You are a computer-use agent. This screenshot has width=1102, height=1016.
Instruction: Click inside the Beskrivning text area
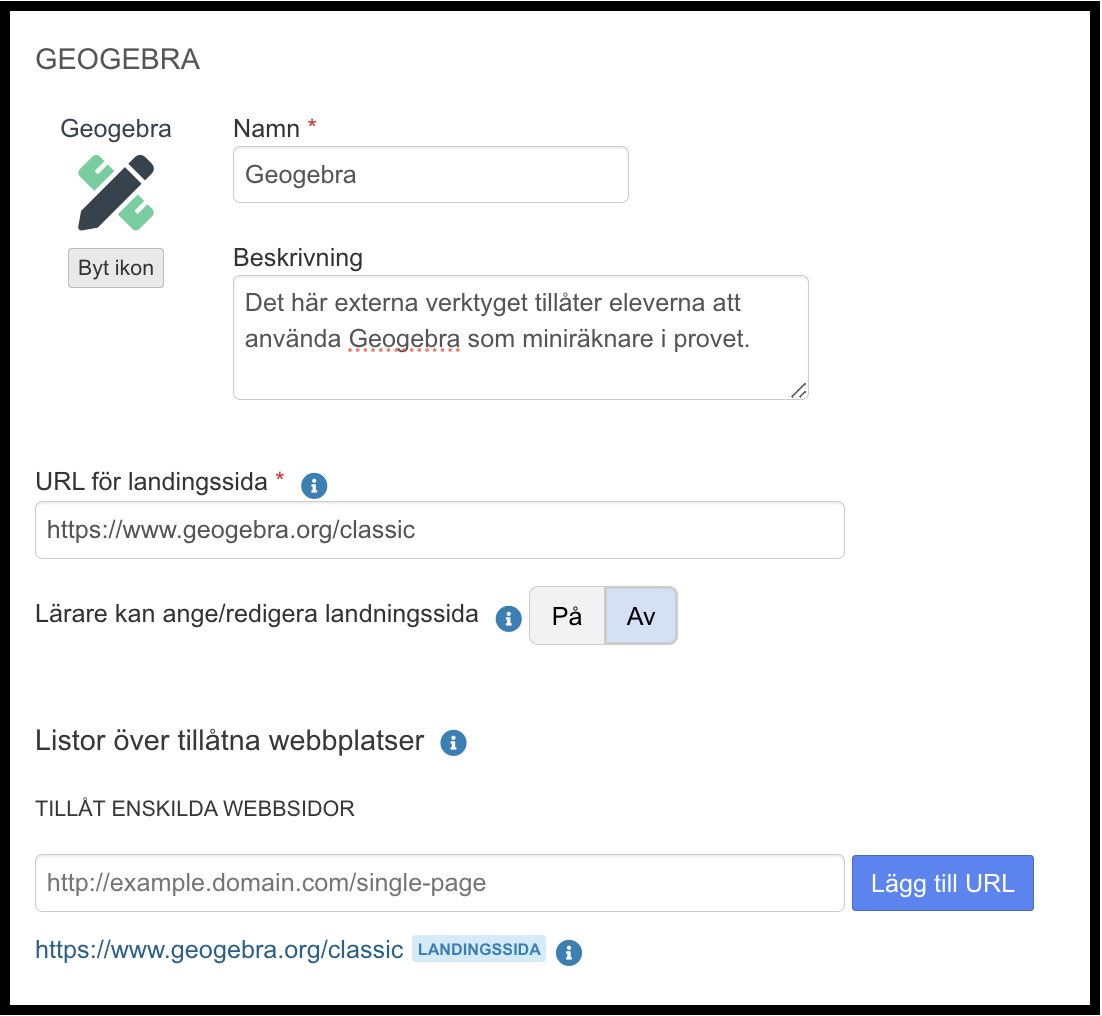click(520, 335)
